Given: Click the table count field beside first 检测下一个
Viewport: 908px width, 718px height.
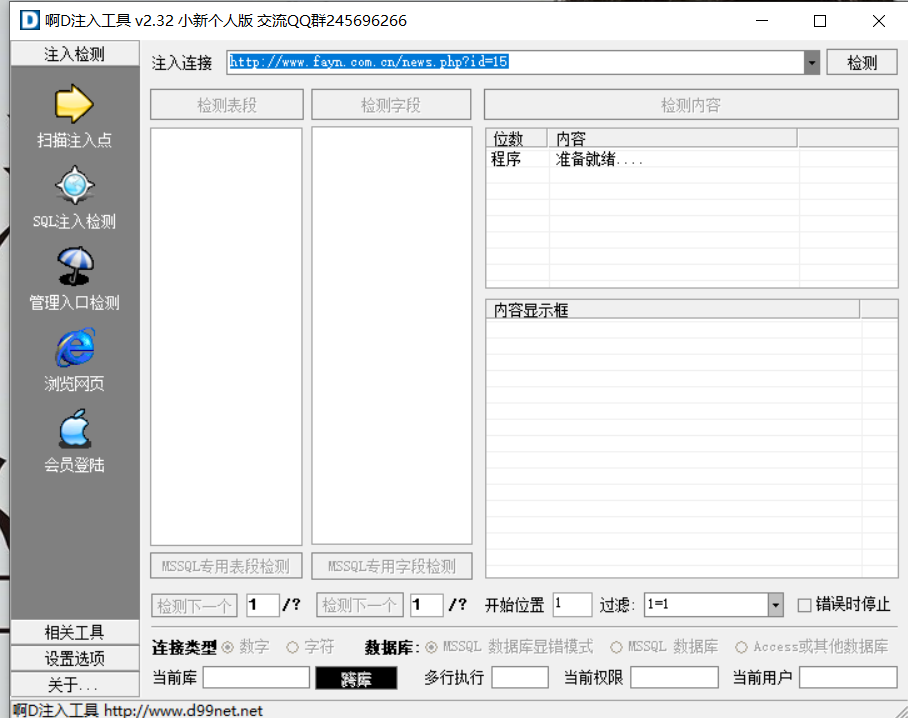Looking at the screenshot, I should coord(263,605).
